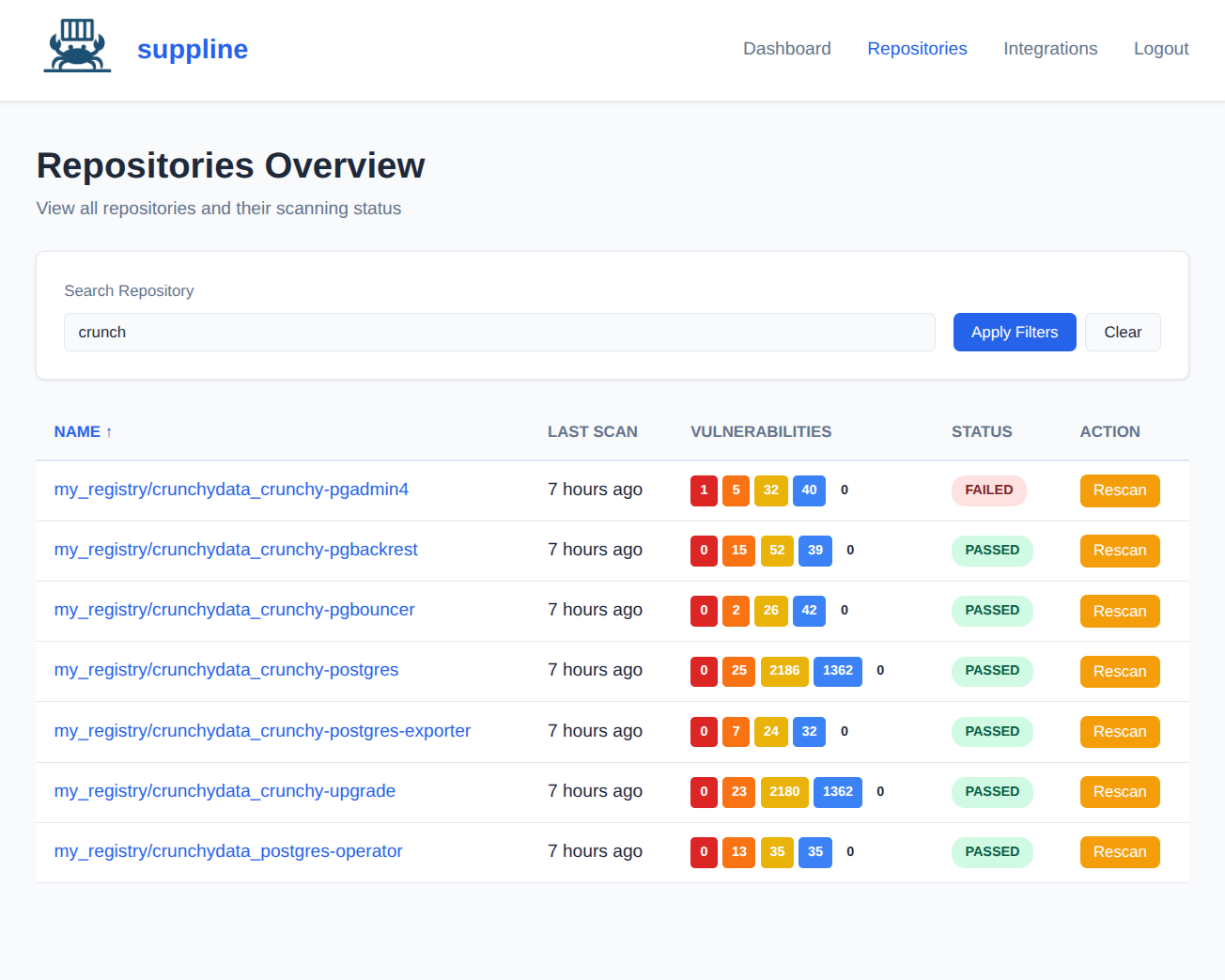
Task: Open the Integrations page
Action: pos(1050,48)
